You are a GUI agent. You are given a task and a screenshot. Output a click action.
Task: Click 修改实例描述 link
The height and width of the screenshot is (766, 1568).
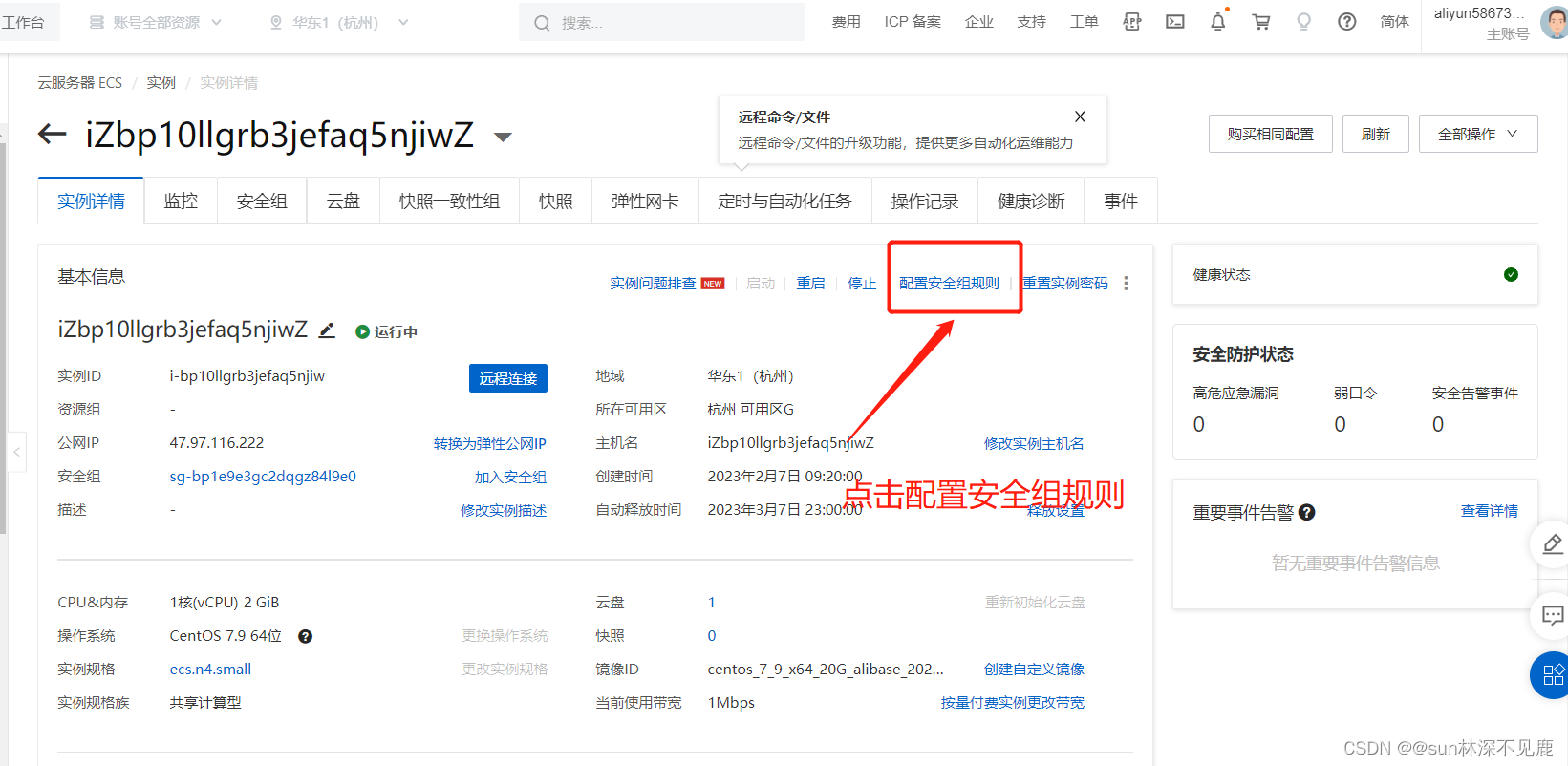point(504,511)
